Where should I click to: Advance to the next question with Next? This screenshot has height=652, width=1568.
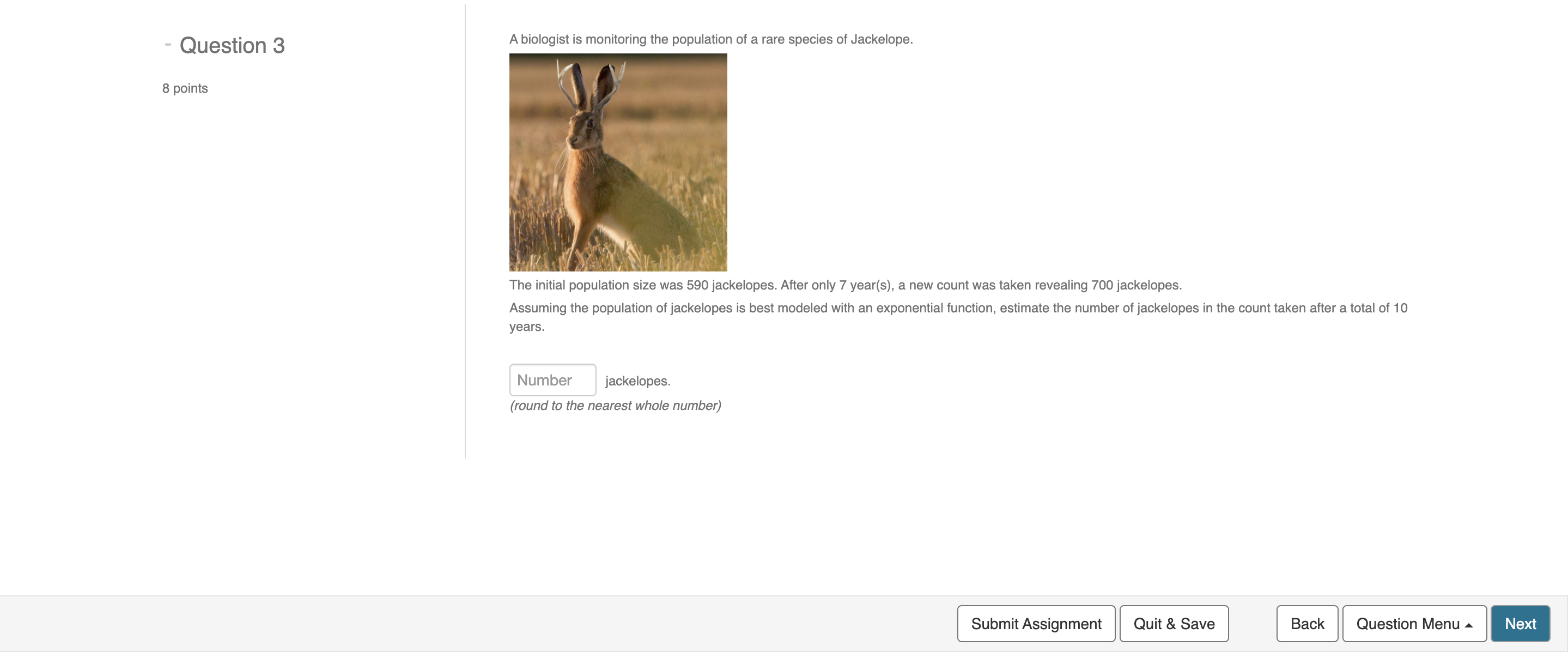1520,623
